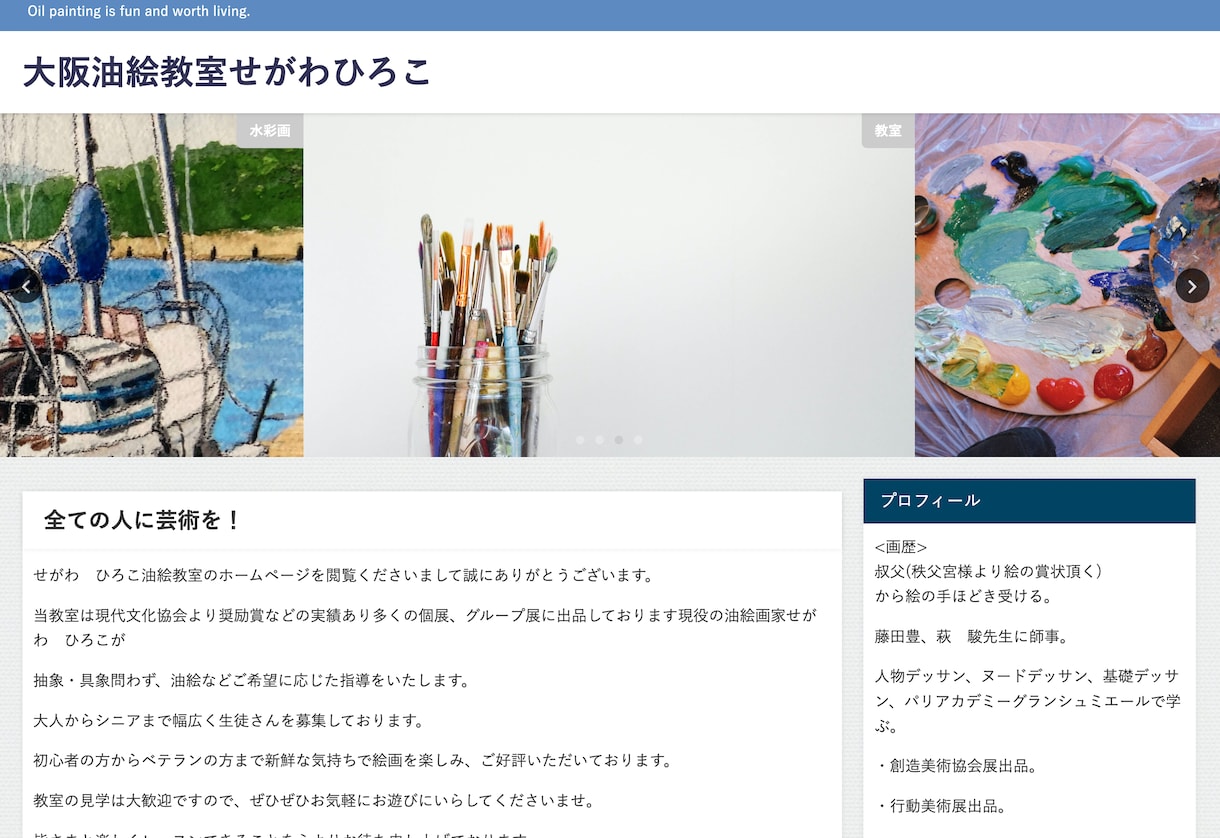Click the next slide arrow on carousel
This screenshot has height=838, width=1220.
pos(1192,286)
